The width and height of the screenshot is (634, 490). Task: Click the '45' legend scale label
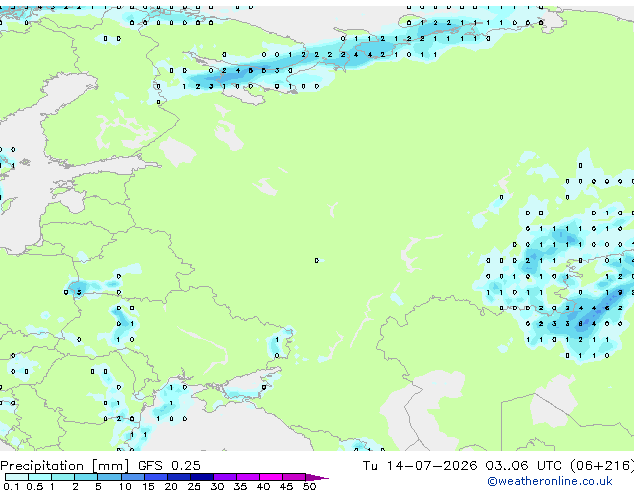tap(287, 486)
